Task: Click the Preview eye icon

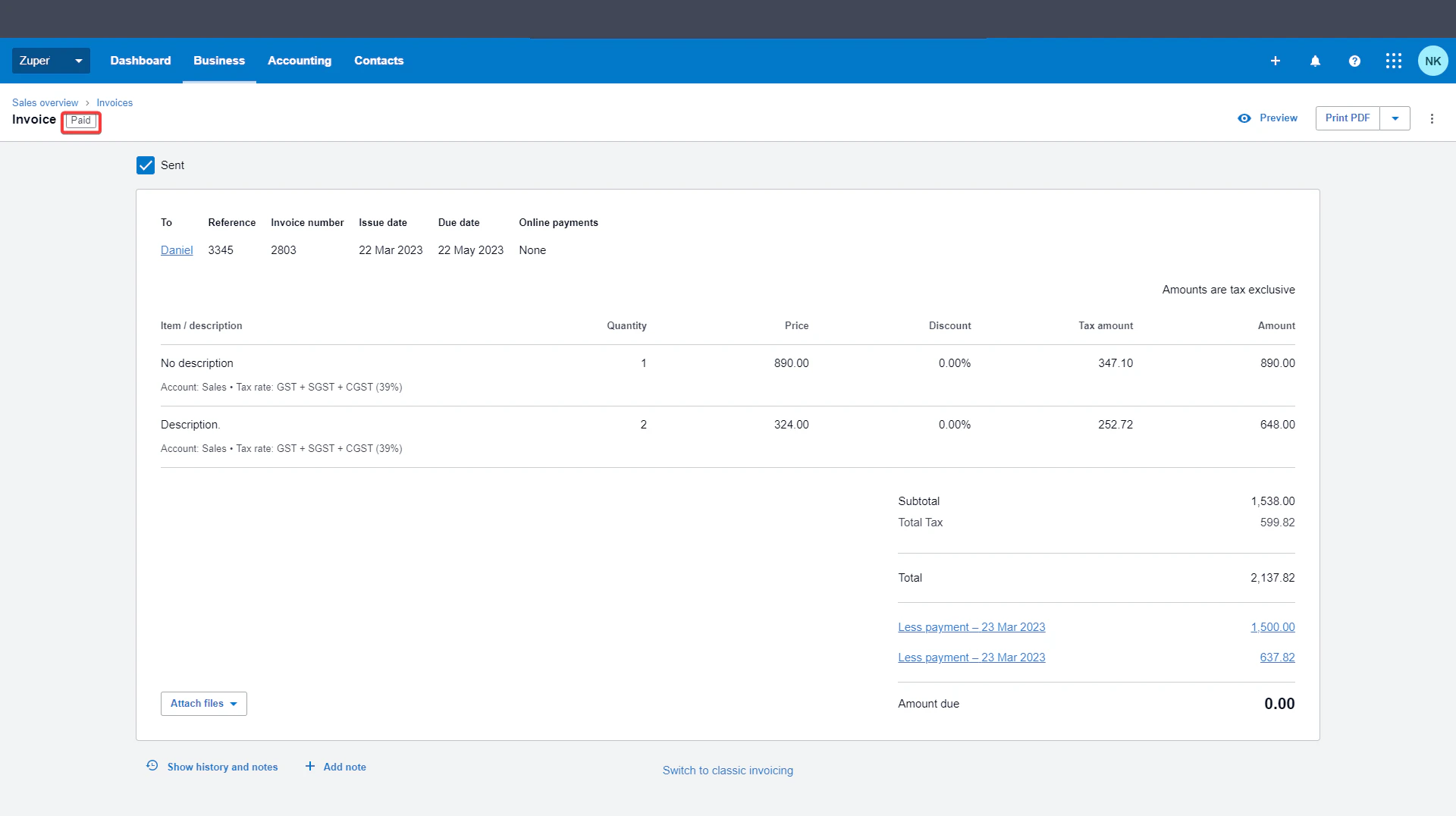Action: (1244, 118)
